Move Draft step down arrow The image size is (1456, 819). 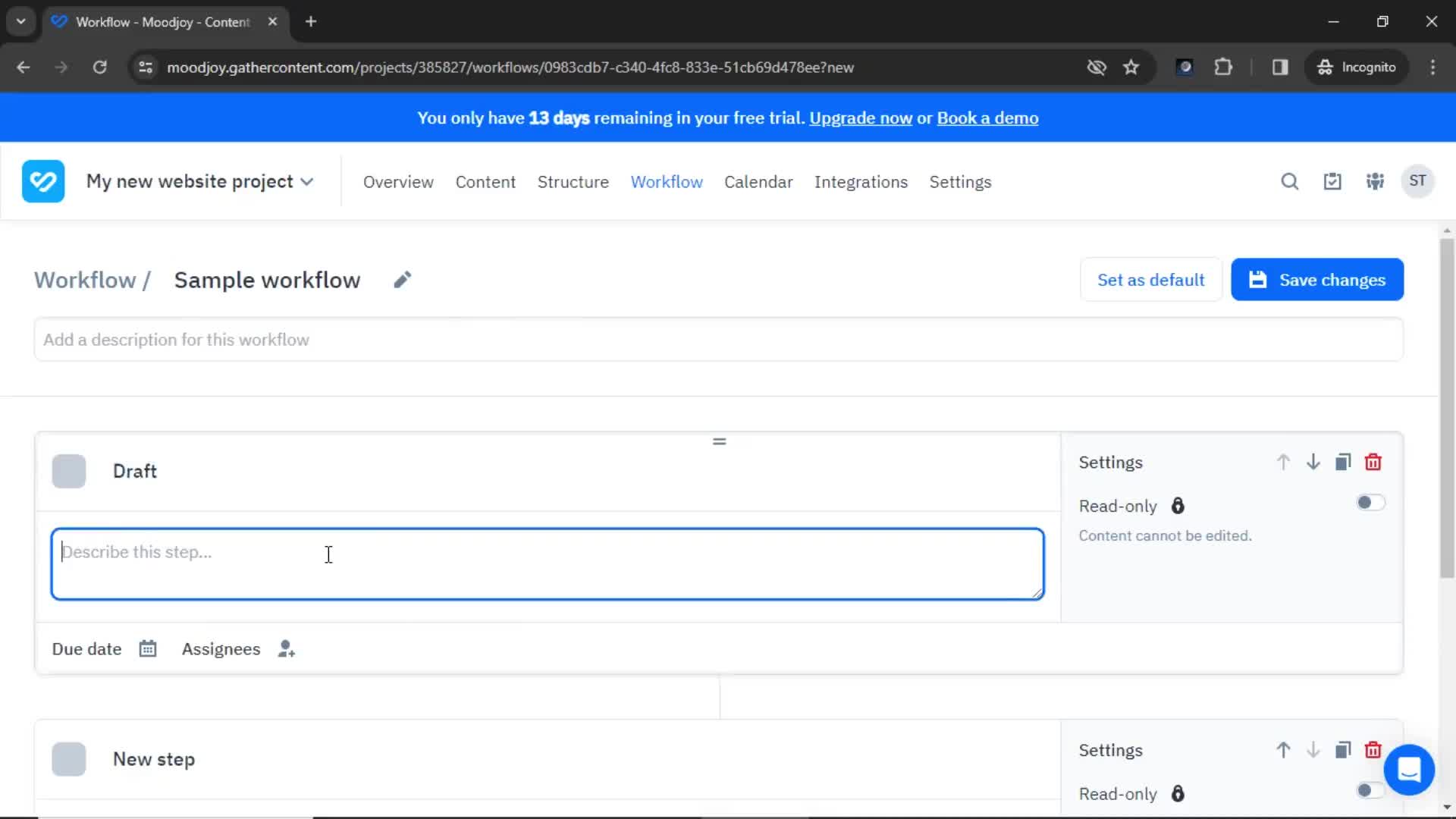coord(1313,462)
